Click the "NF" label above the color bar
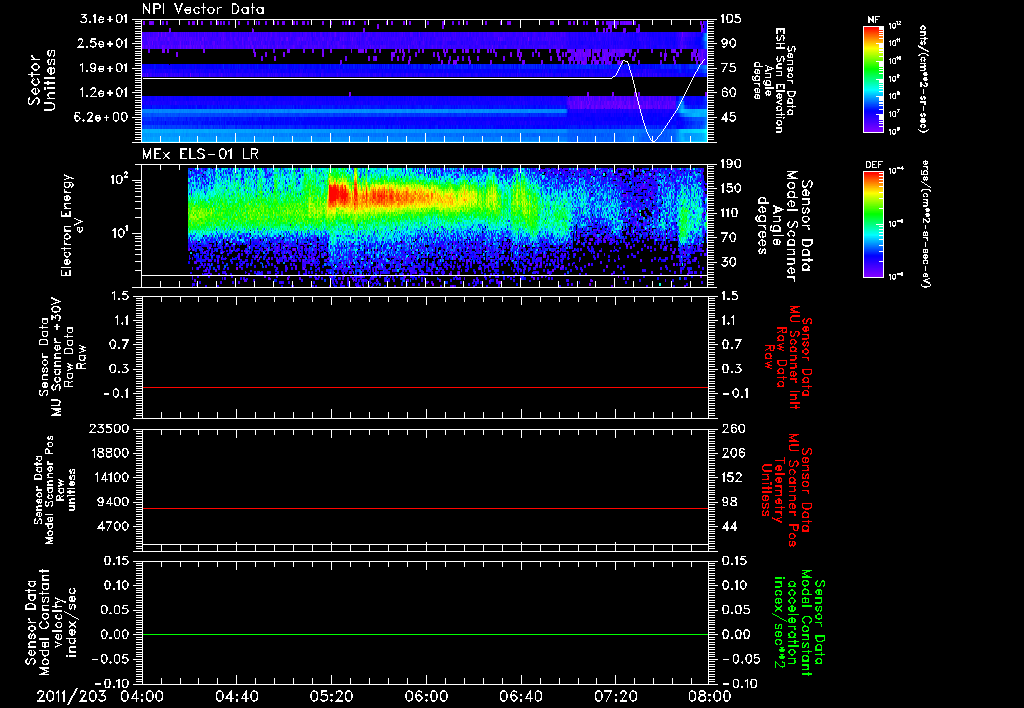 (x=873, y=21)
